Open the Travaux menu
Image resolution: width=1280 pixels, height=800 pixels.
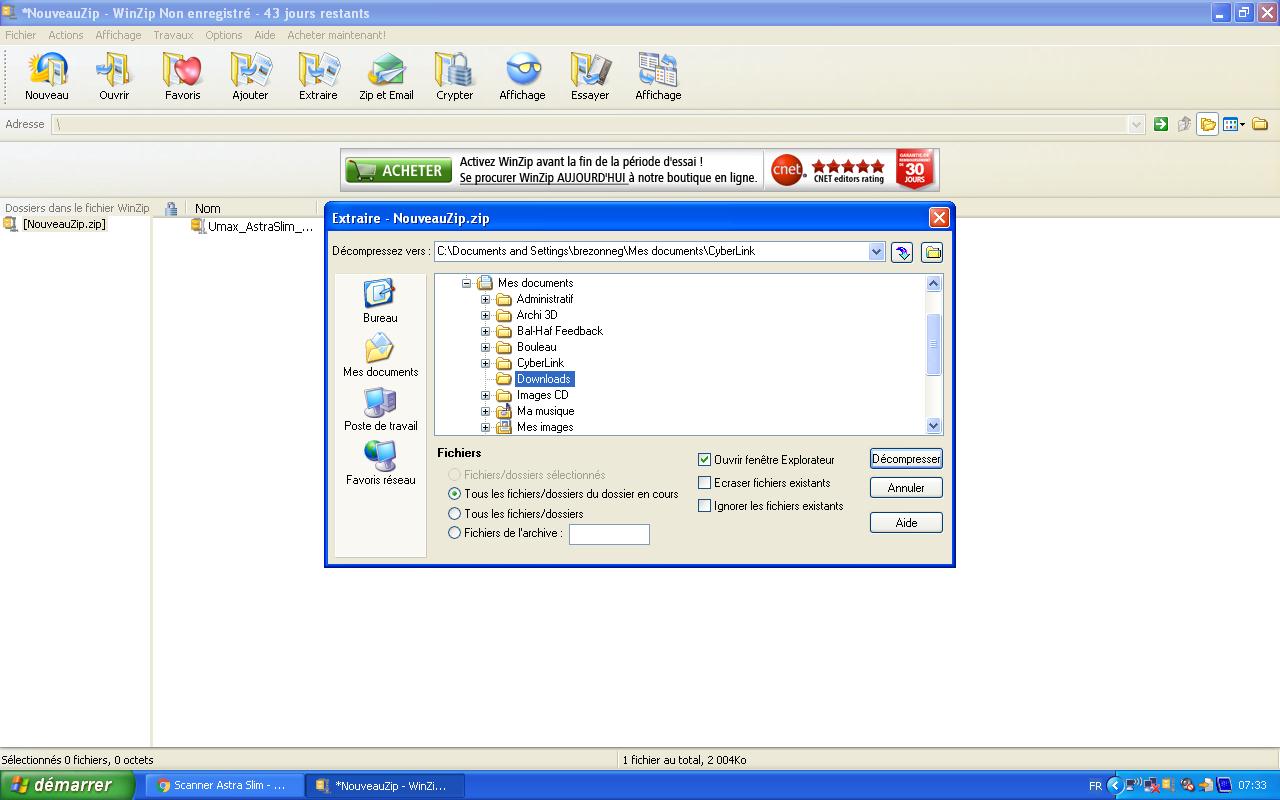(173, 35)
